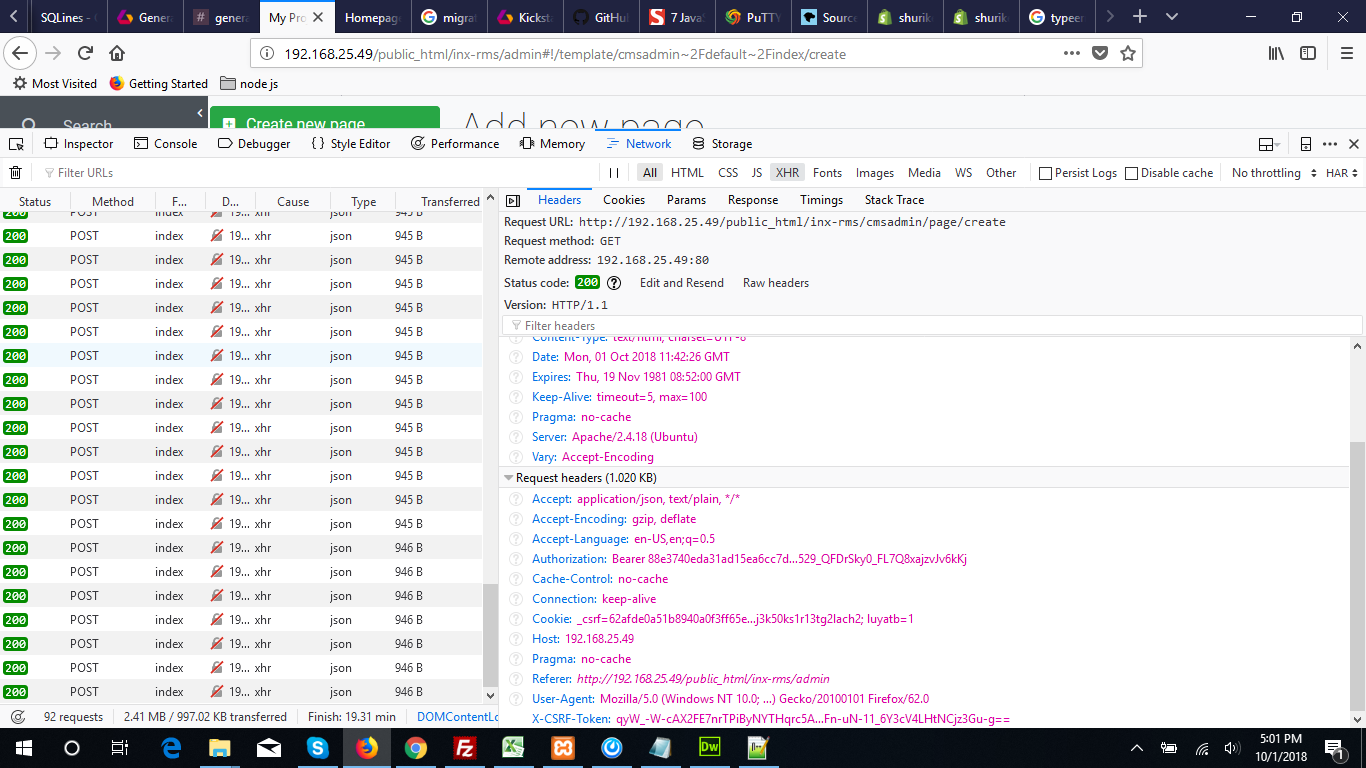Select the element picker tool in DevTools
Image resolution: width=1366 pixels, height=768 pixels.
click(16, 143)
